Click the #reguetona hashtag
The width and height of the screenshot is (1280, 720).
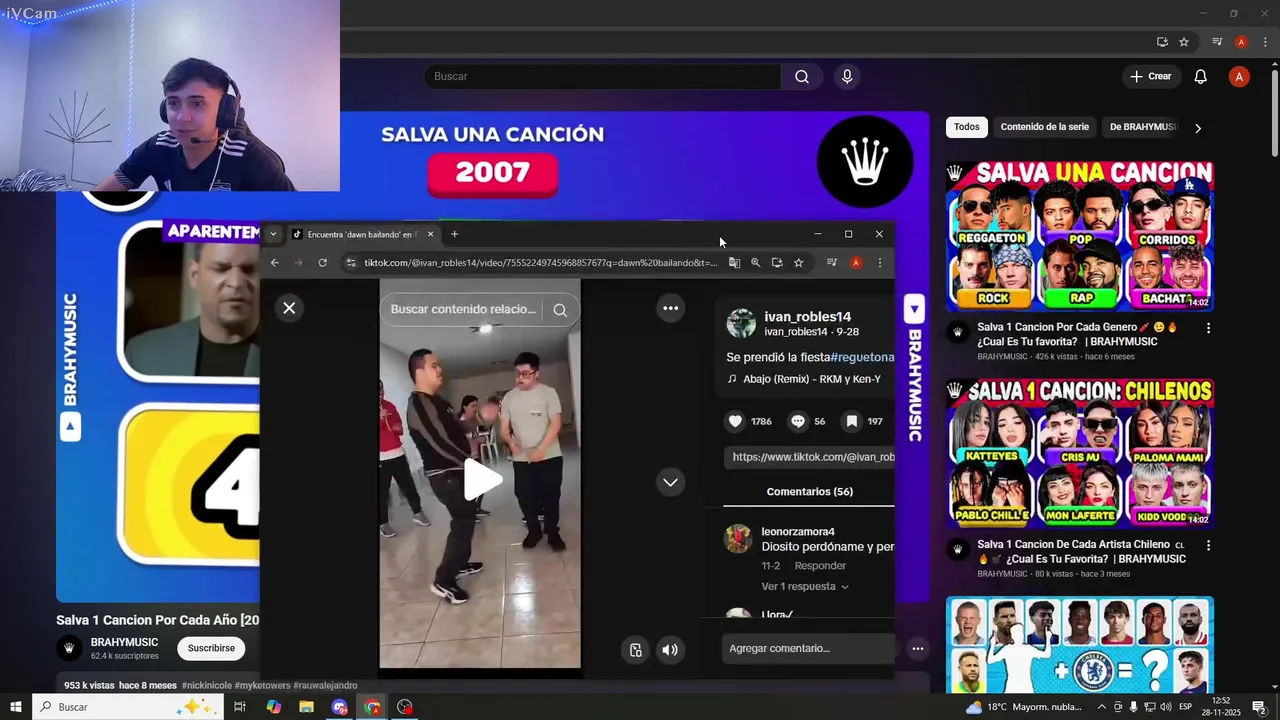862,357
